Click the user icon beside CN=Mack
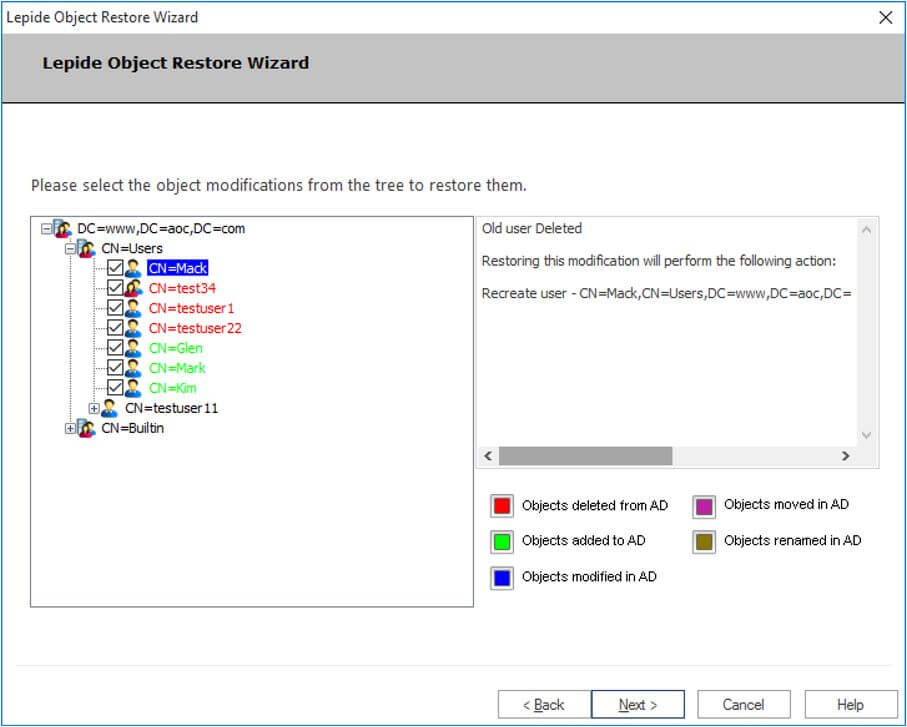This screenshot has width=907, height=727. coord(134,268)
